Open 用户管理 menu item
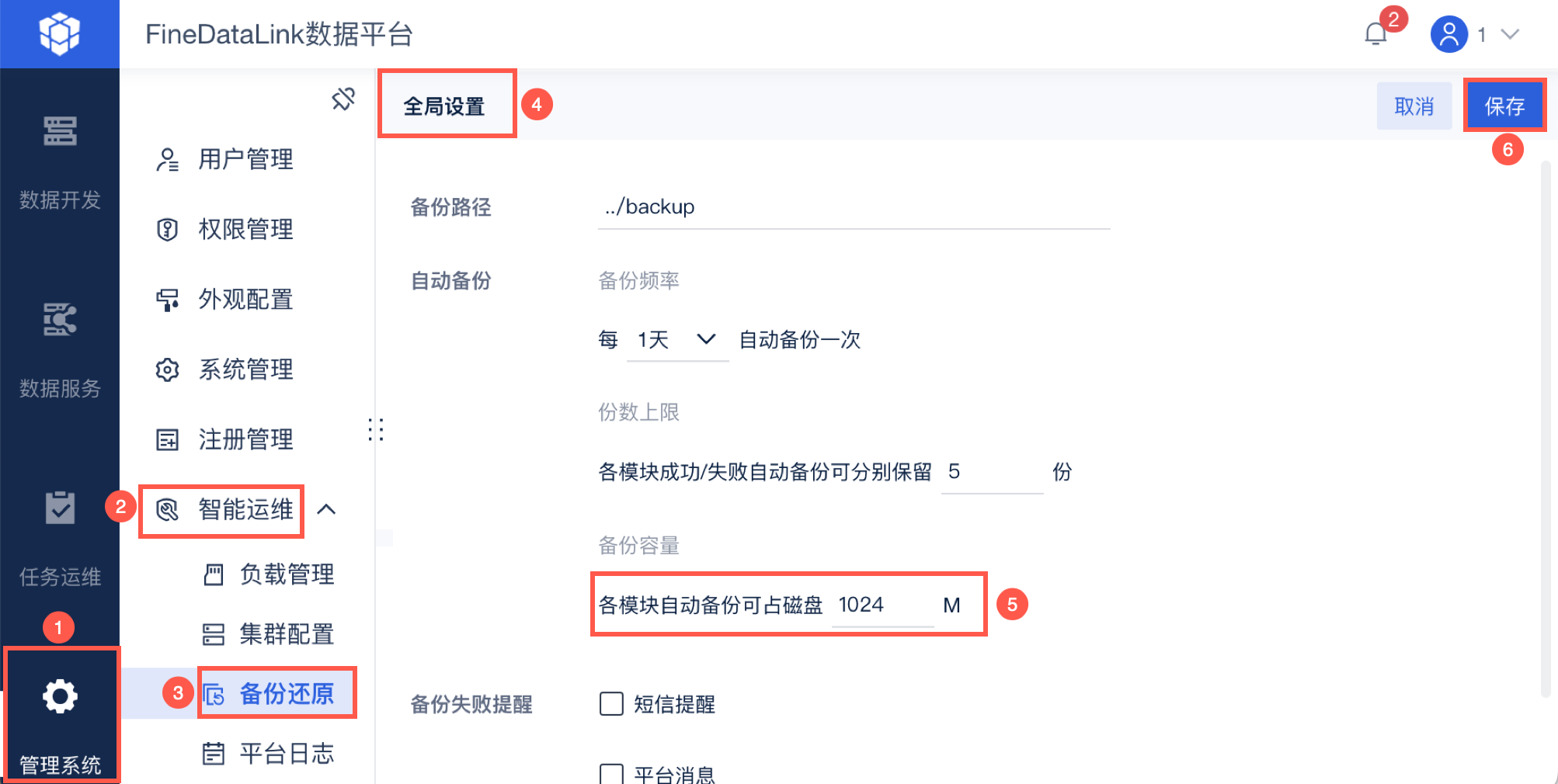The width and height of the screenshot is (1558, 784). pyautogui.click(x=245, y=159)
